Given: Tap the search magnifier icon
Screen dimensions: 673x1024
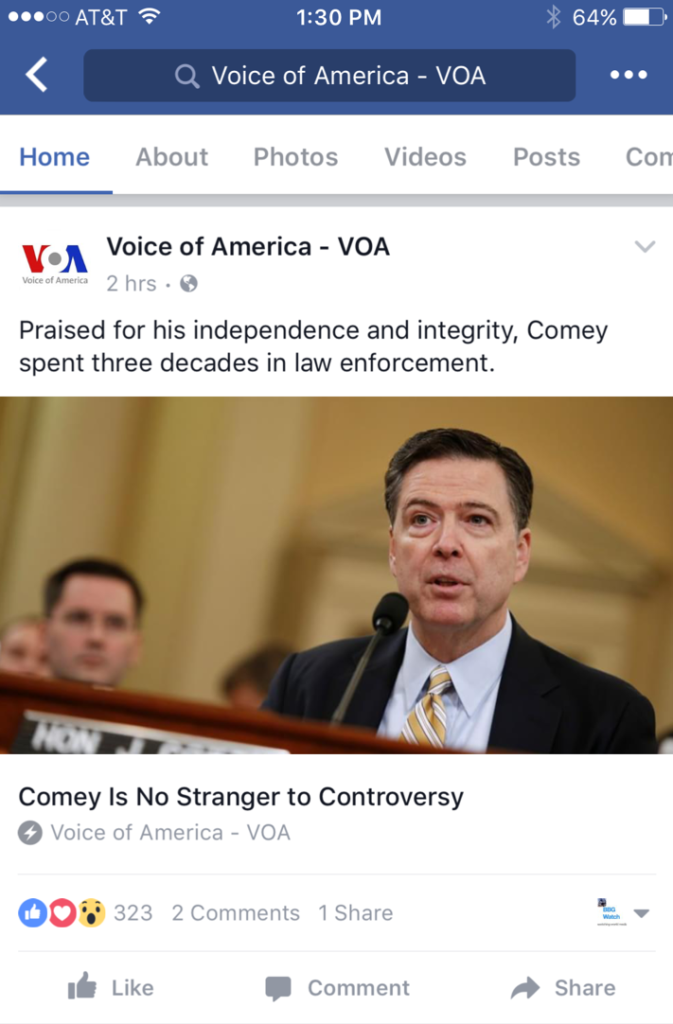Looking at the screenshot, I should [x=187, y=76].
